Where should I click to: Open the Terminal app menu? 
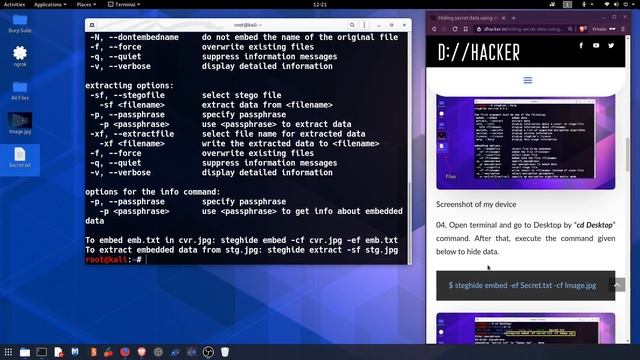click(124, 4)
